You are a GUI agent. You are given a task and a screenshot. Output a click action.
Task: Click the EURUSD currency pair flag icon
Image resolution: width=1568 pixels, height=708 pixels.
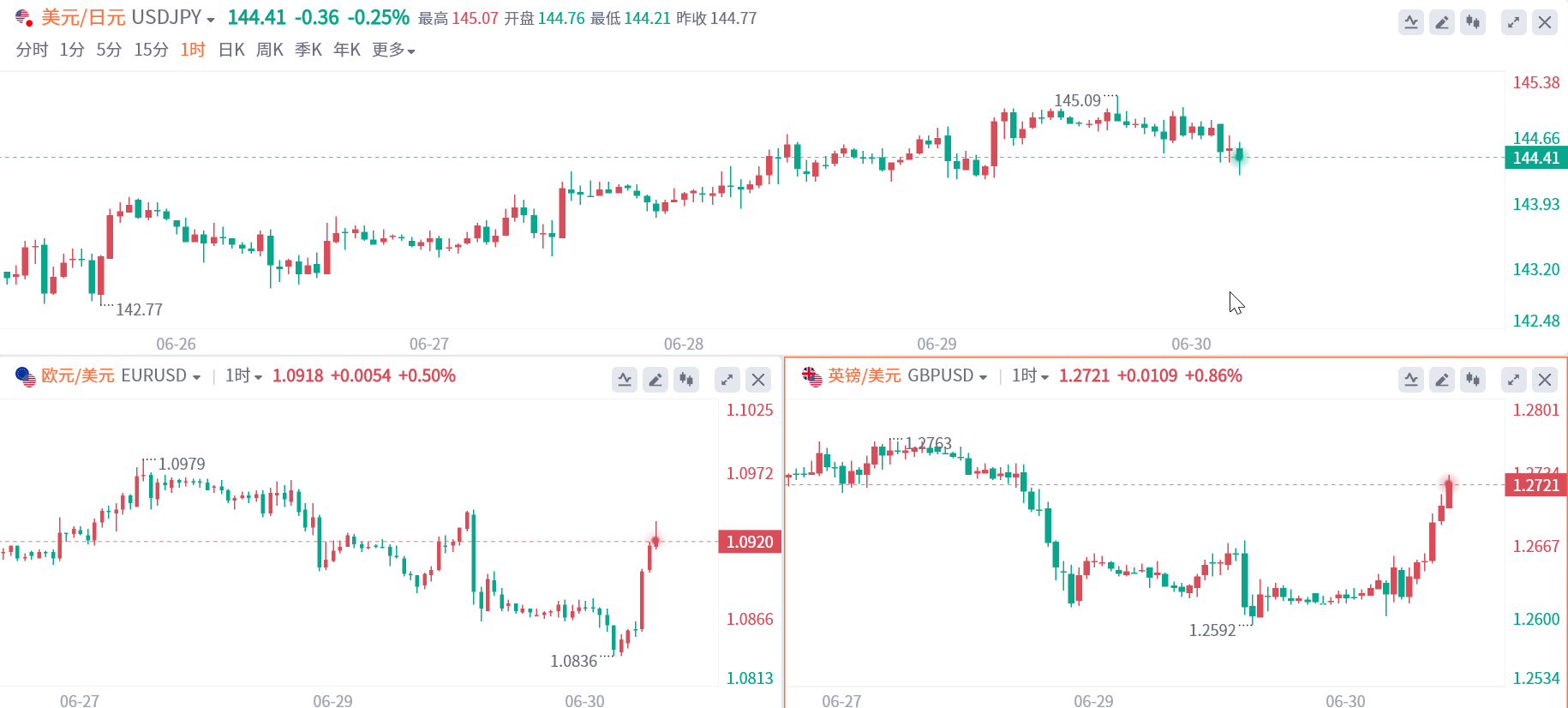tap(26, 376)
